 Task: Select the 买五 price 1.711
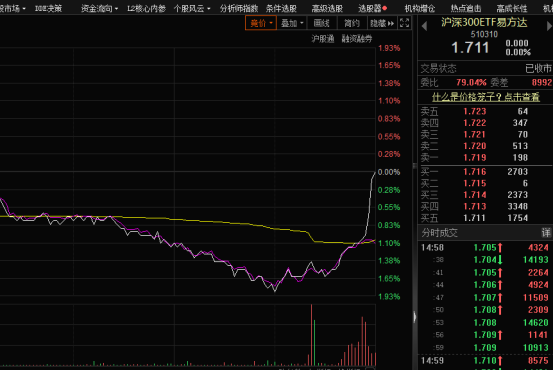[x=475, y=218]
